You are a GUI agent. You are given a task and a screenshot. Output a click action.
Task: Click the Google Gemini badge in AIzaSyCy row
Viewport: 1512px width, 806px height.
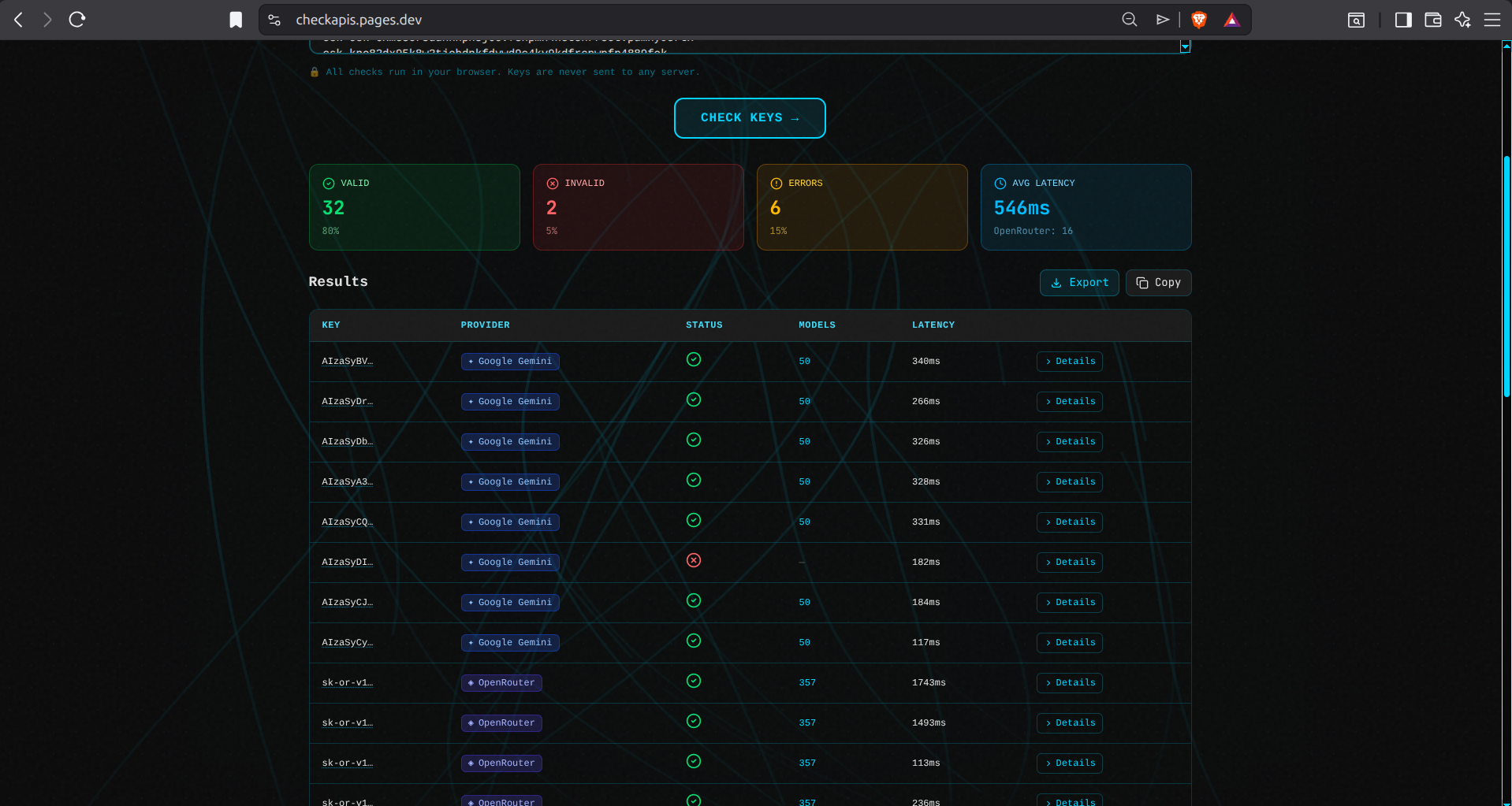tap(510, 643)
